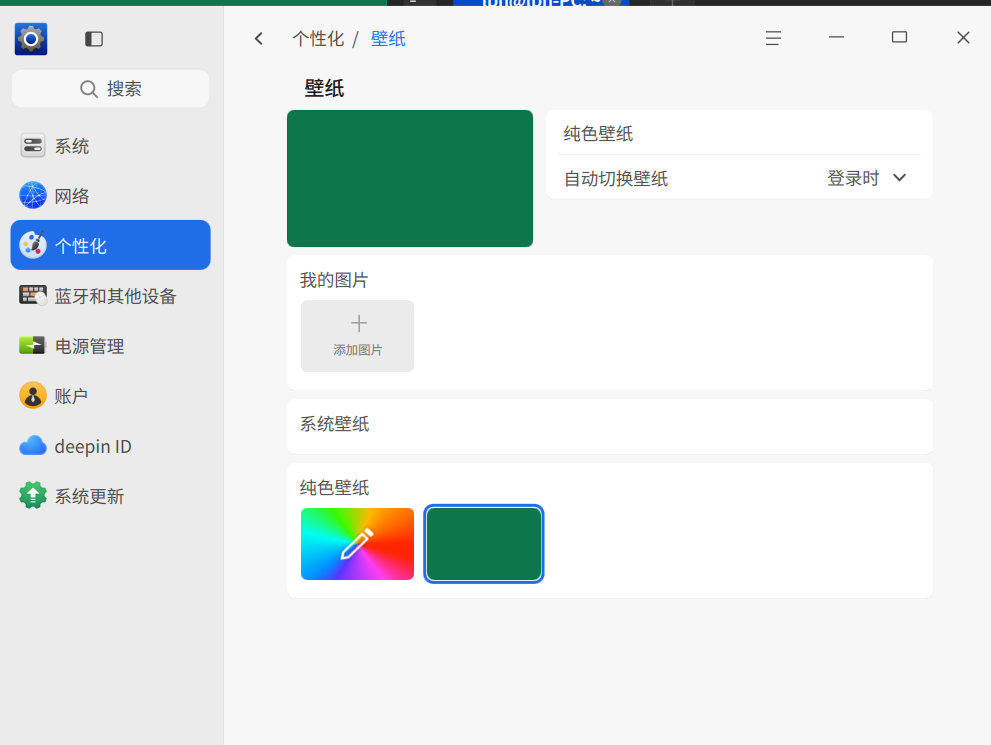Click the 我的图片 section title
This screenshot has width=991, height=745.
334,280
